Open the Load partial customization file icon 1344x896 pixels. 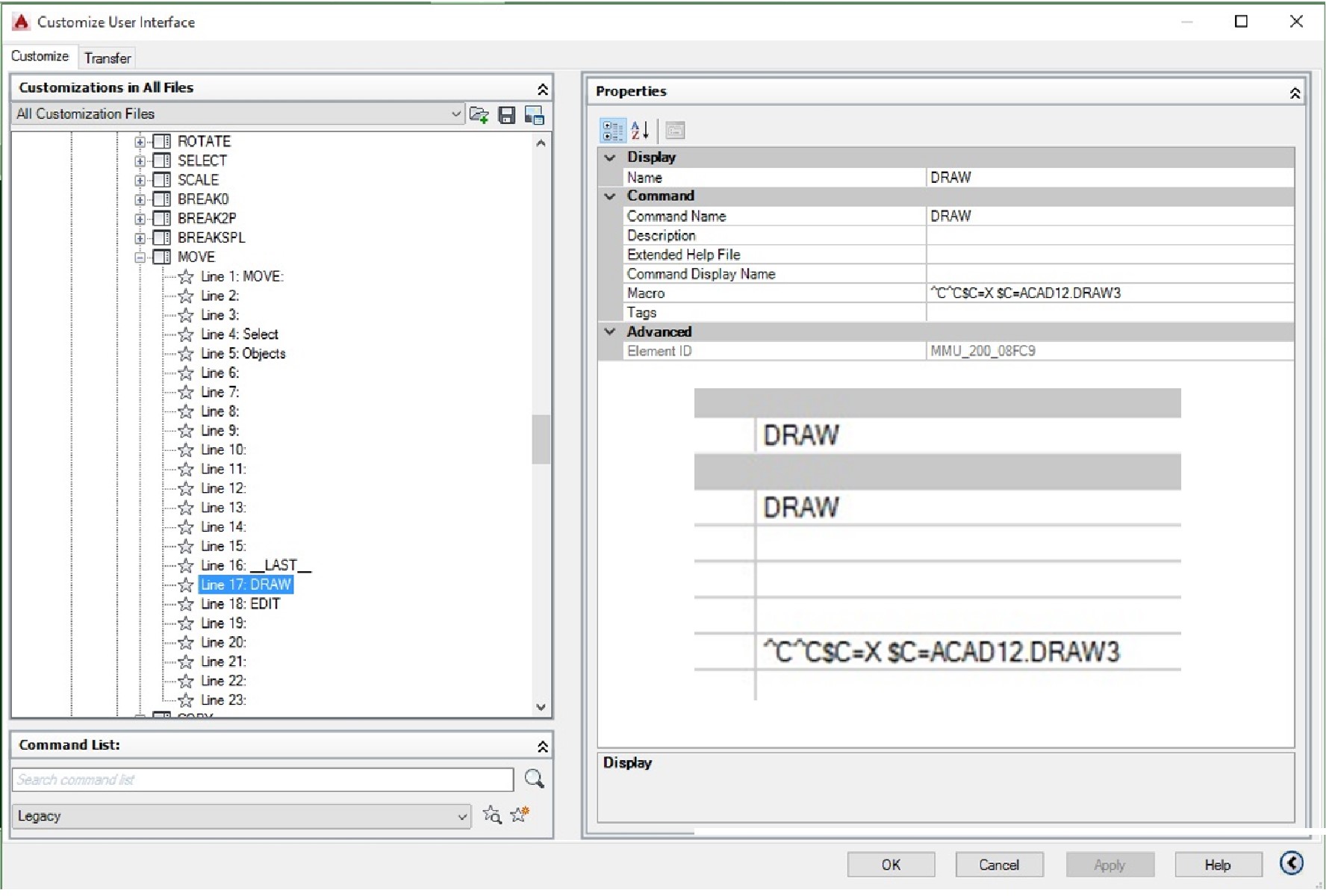(x=481, y=115)
